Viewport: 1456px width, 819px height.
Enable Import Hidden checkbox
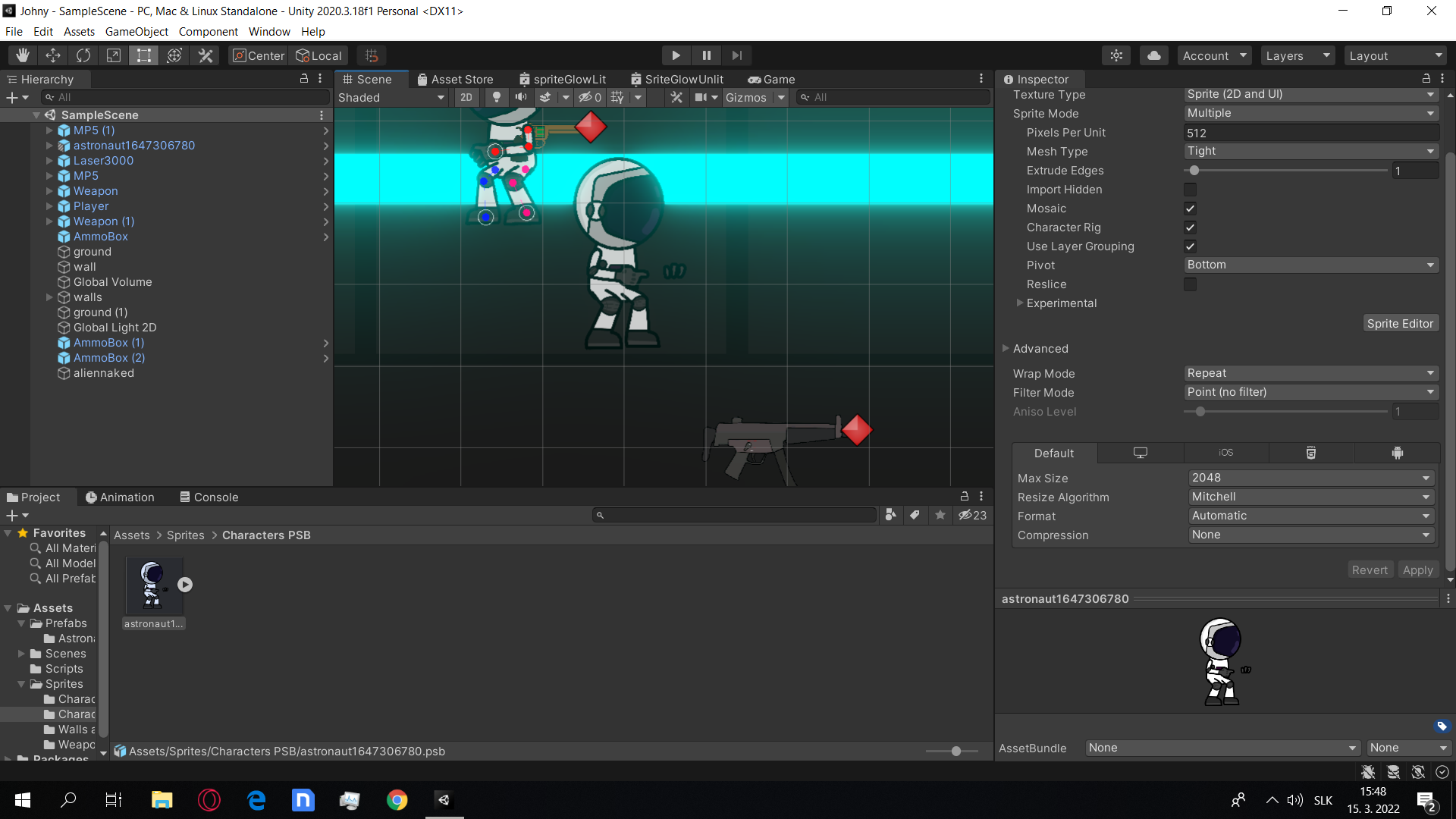coord(1190,190)
